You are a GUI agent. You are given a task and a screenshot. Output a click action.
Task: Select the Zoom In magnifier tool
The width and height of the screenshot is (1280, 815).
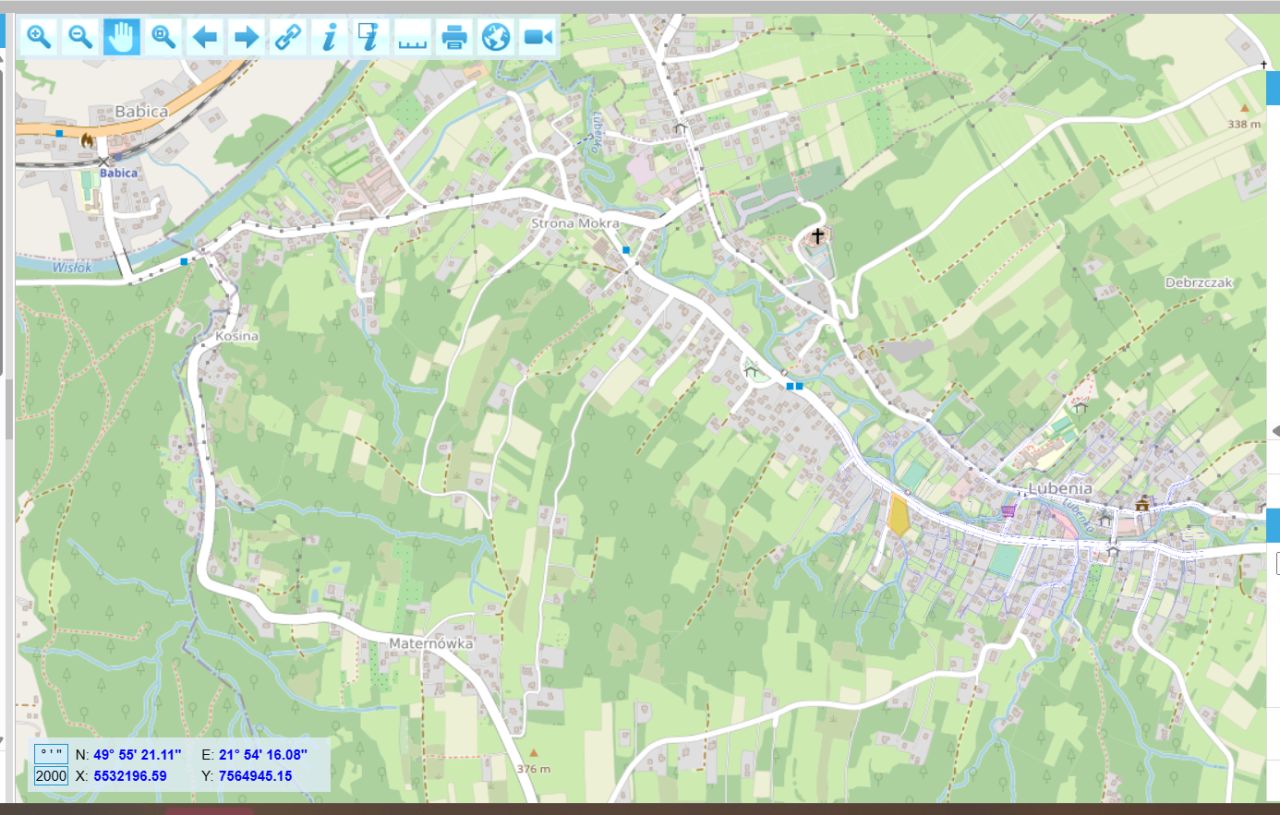pos(40,37)
